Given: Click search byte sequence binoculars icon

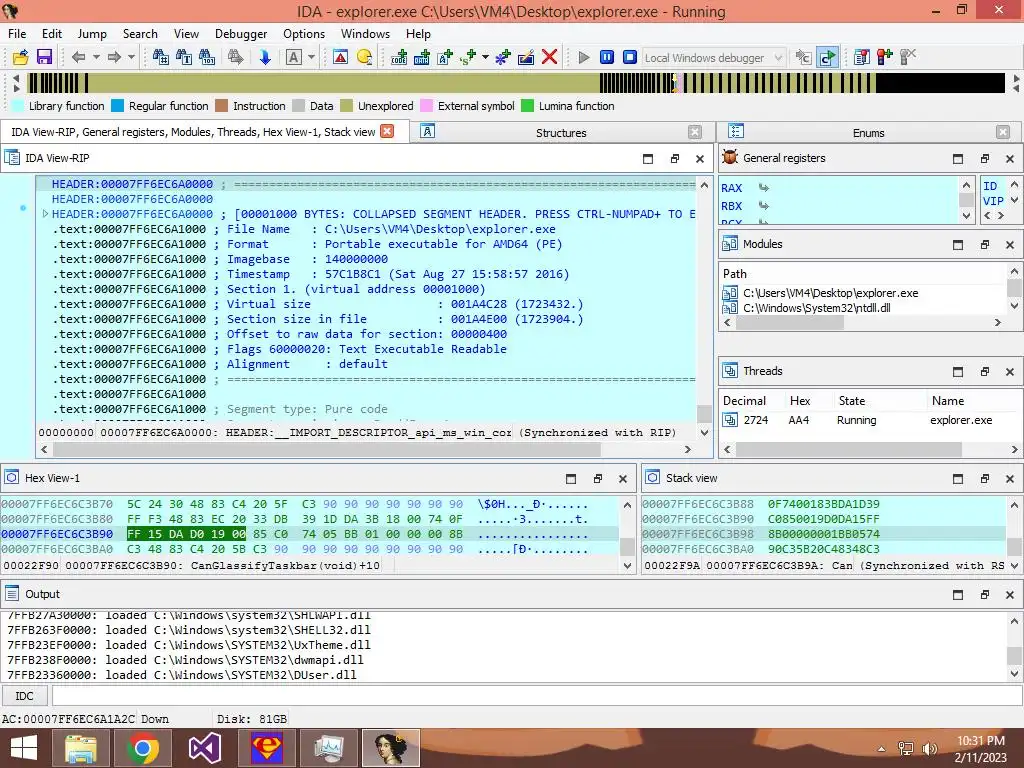Looking at the screenshot, I should pyautogui.click(x=207, y=57).
